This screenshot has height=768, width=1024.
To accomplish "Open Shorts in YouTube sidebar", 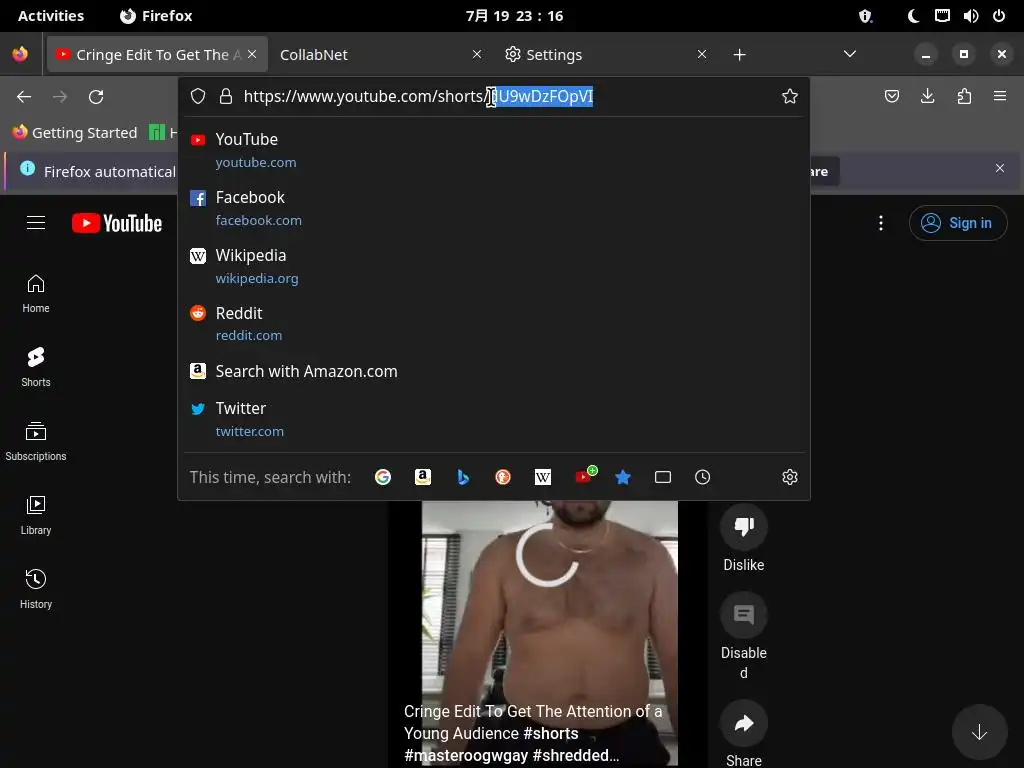I will pyautogui.click(x=36, y=368).
